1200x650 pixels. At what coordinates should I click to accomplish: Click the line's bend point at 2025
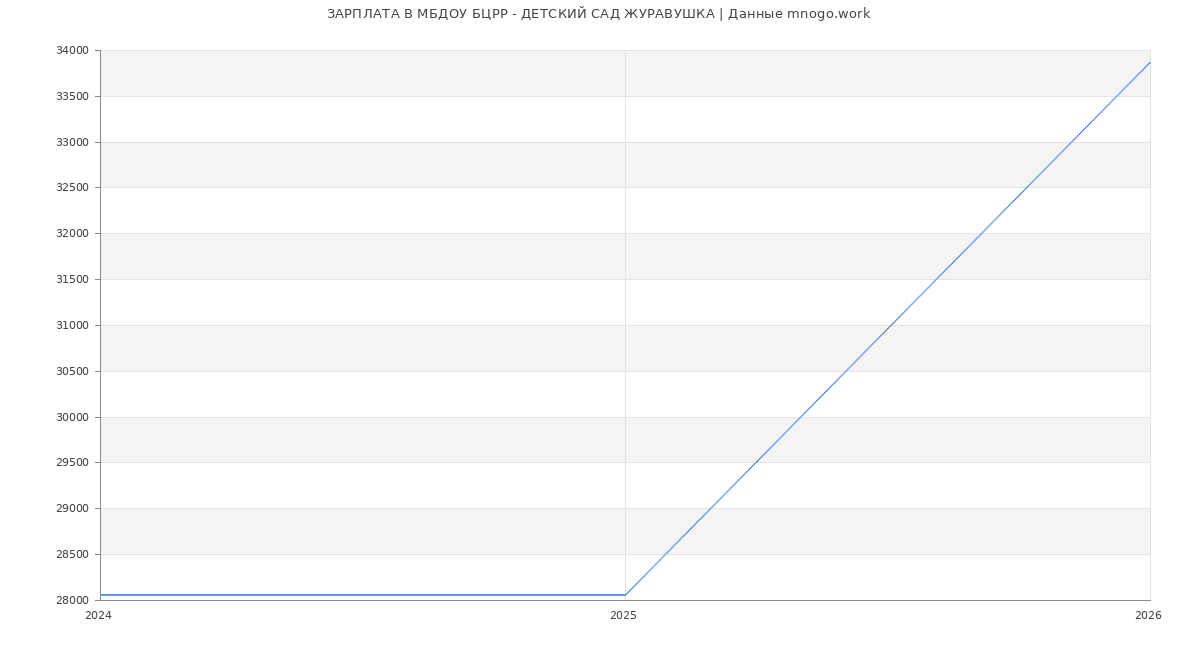(x=625, y=595)
